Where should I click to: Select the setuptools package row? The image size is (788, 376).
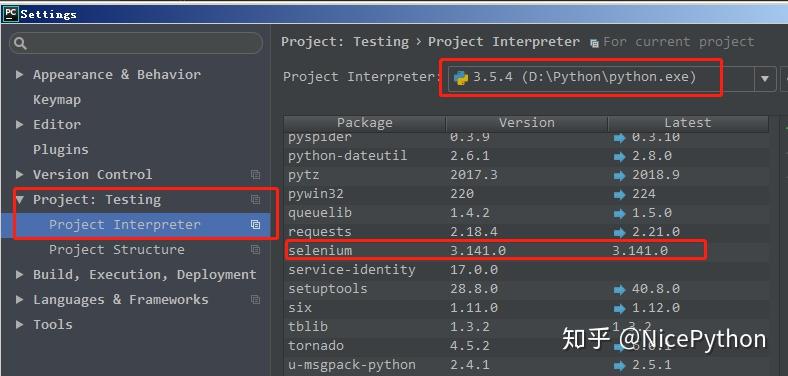click(x=526, y=289)
